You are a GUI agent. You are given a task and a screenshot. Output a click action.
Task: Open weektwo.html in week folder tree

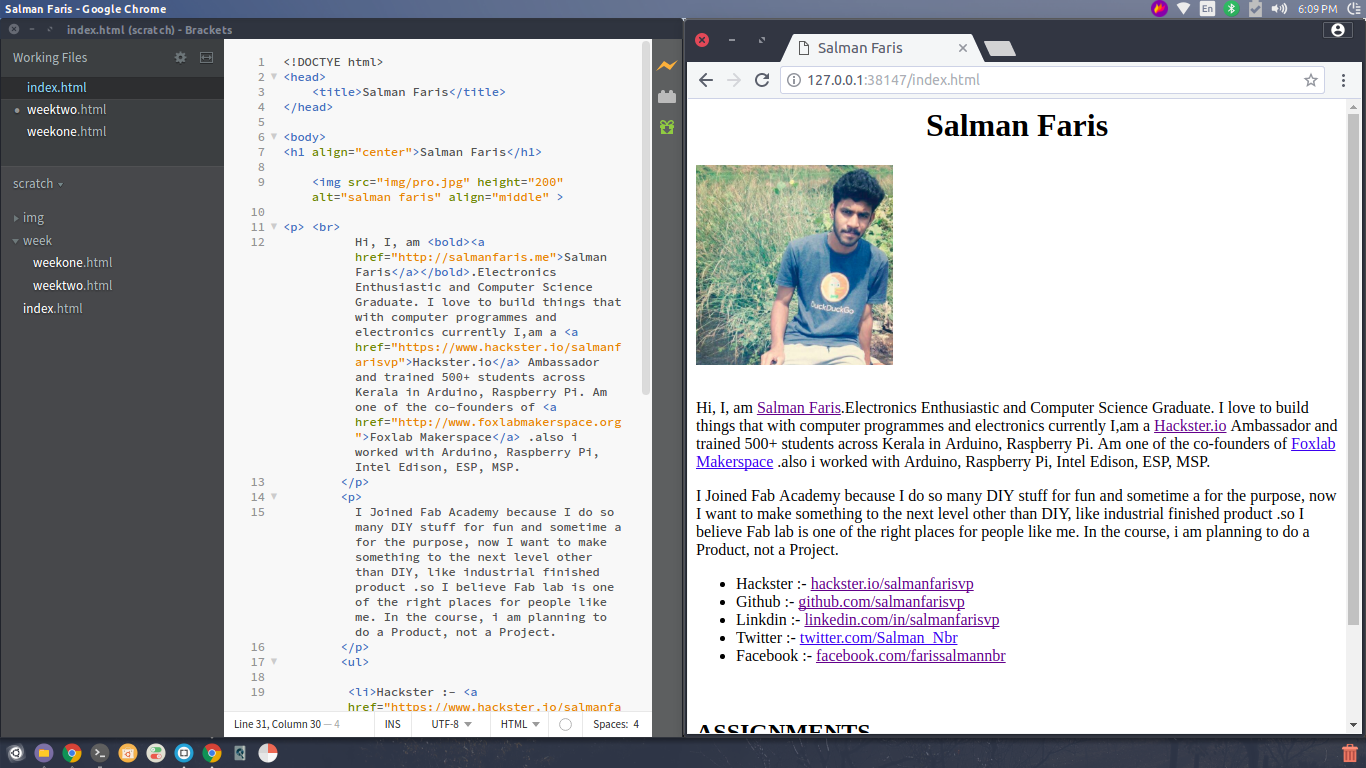72,286
